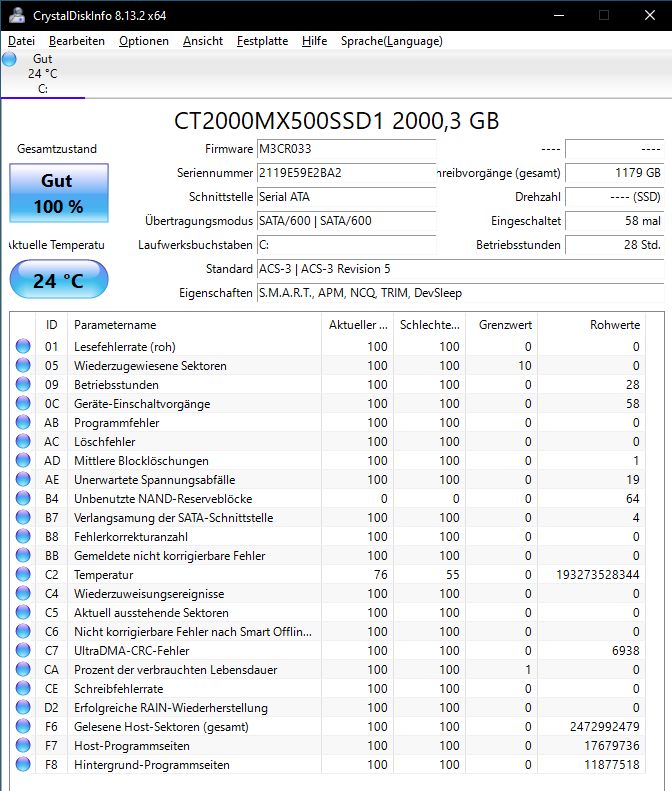This screenshot has height=791, width=672.
Task: Click the Firmware field M3CR033
Action: pyautogui.click(x=346, y=149)
